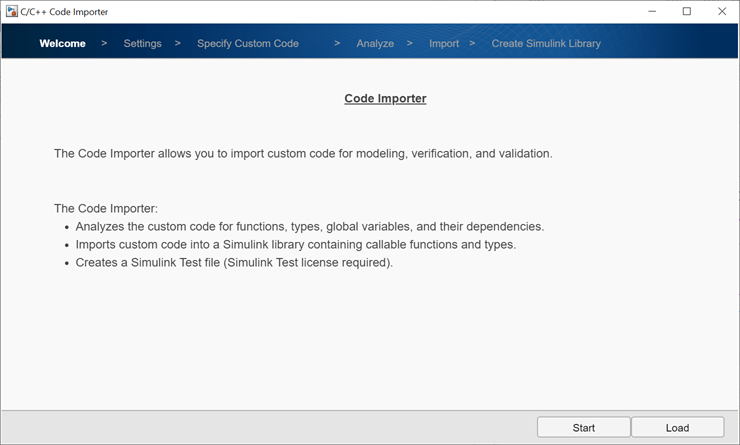Click the underlined Code Importer heading
Viewport: 740px width, 445px height.
385,99
